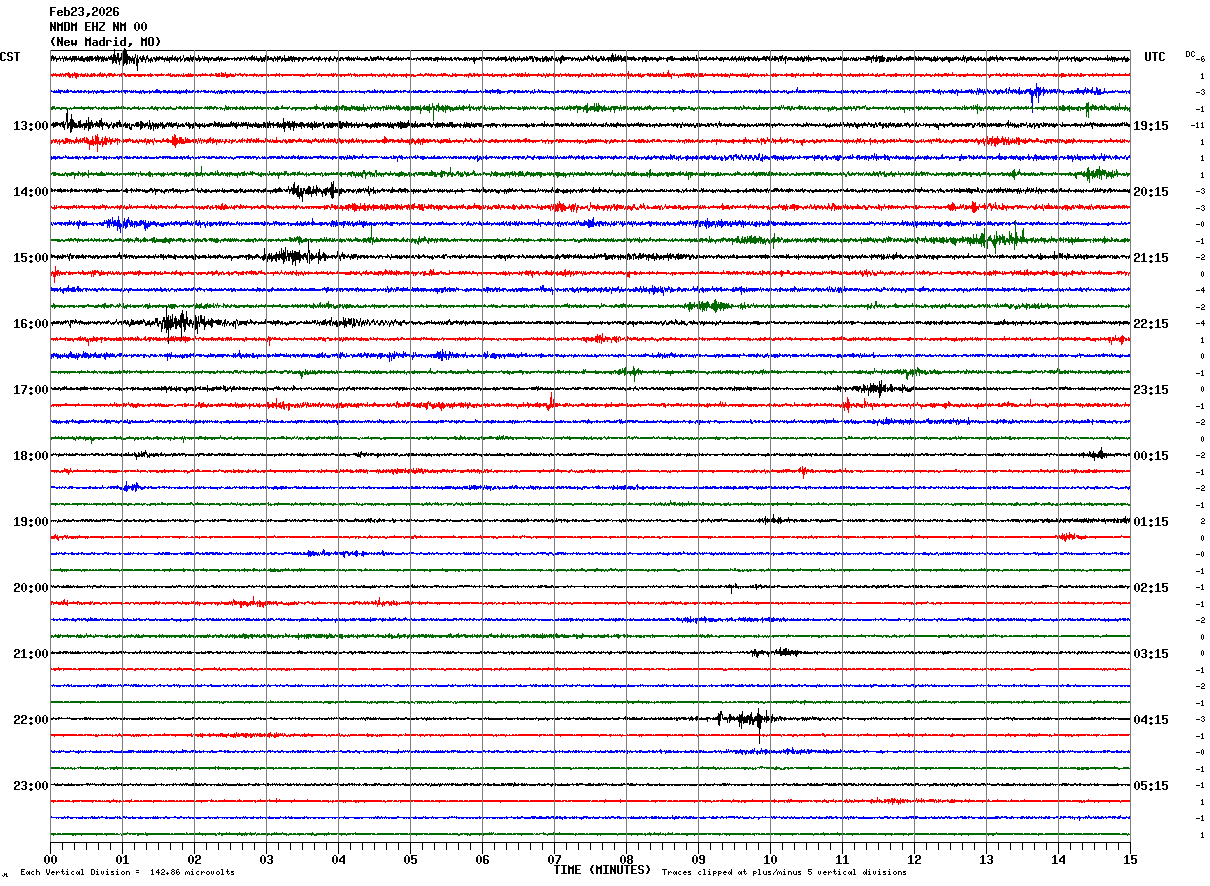This screenshot has height=886, width=1210.
Task: Select the 18:00 CST time label
Action: tap(30, 456)
